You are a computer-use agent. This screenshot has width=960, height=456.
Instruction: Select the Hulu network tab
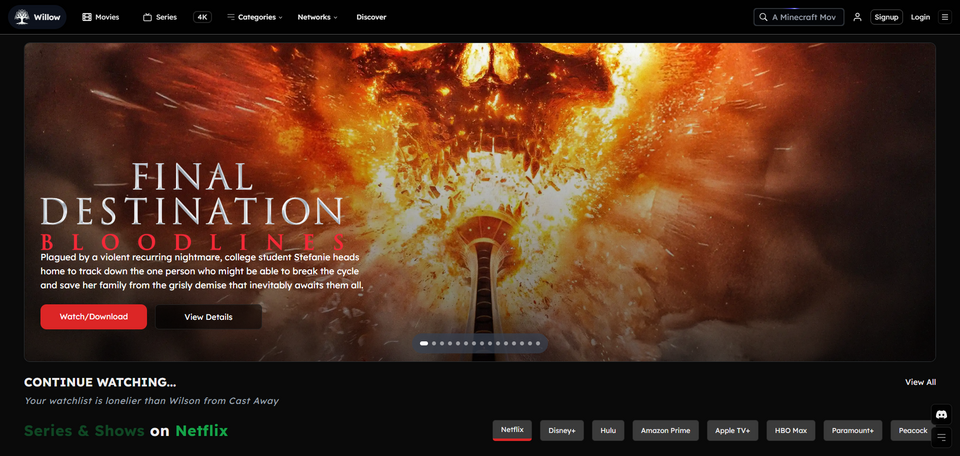pyautogui.click(x=608, y=430)
